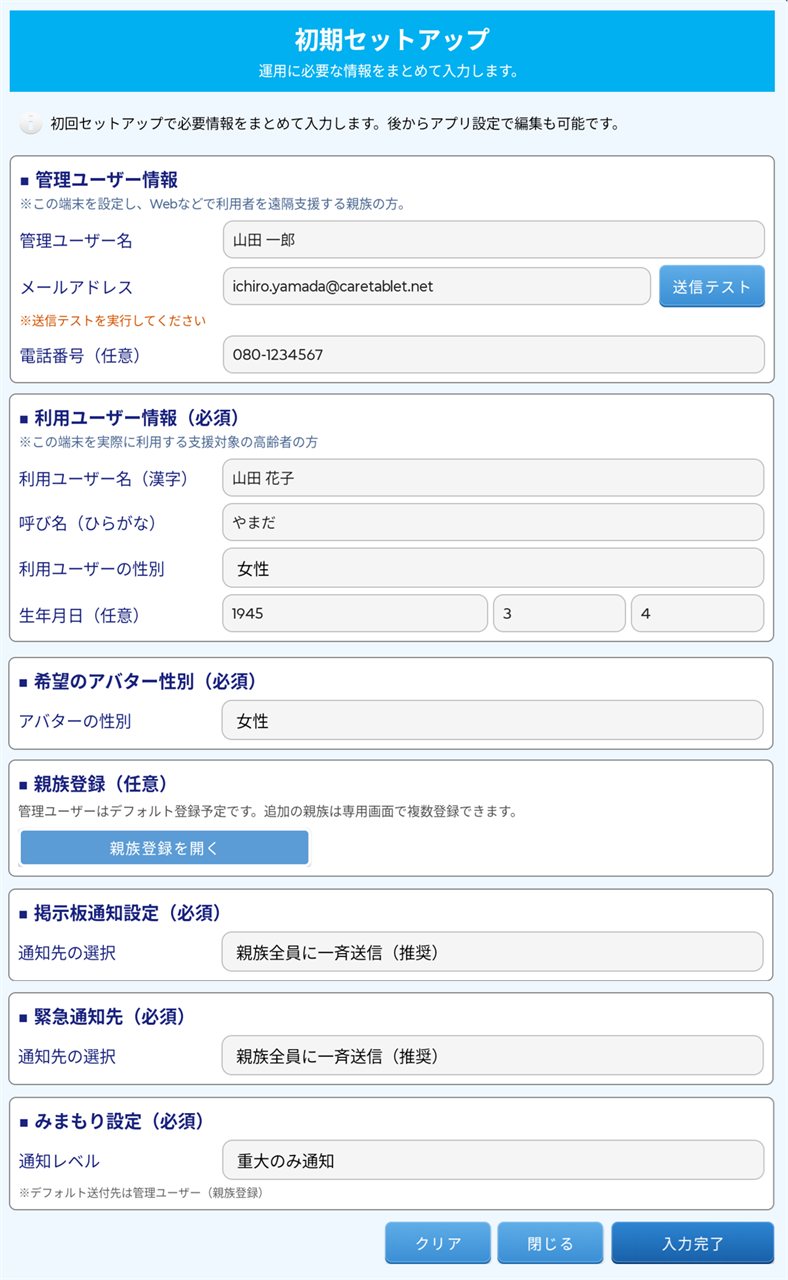Screen dimensions: 788x1280
Task: Click the 利用ユーザー名（漢字） field
Action: (493, 478)
